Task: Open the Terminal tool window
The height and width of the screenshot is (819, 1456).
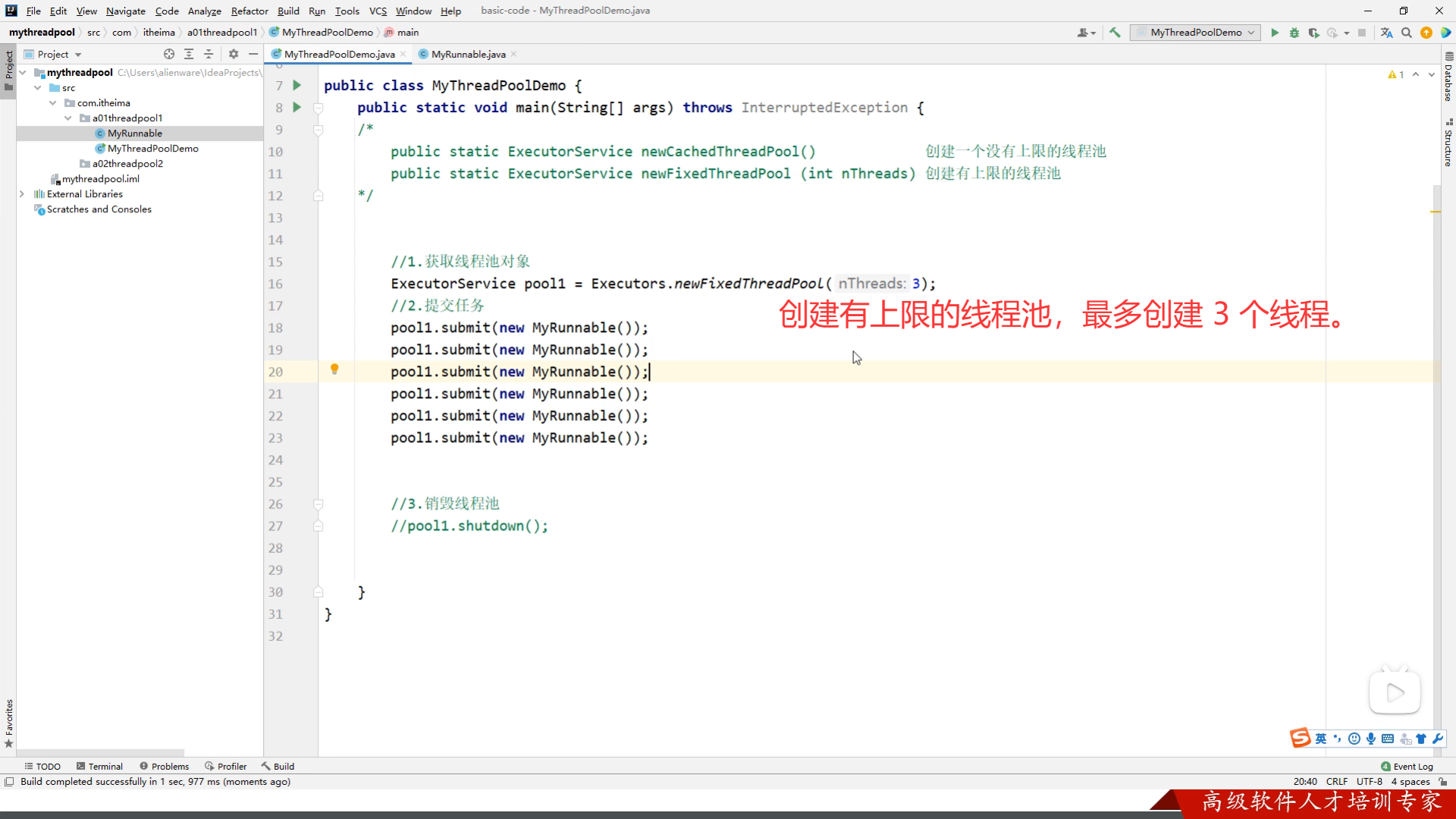Action: pos(99,766)
